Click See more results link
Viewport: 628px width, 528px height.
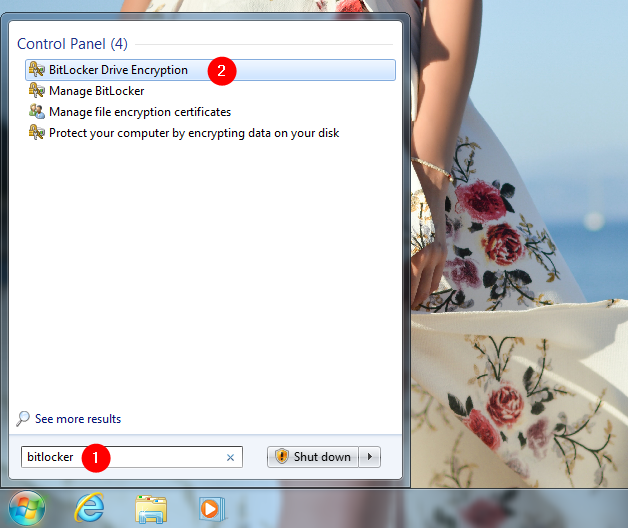(78, 419)
